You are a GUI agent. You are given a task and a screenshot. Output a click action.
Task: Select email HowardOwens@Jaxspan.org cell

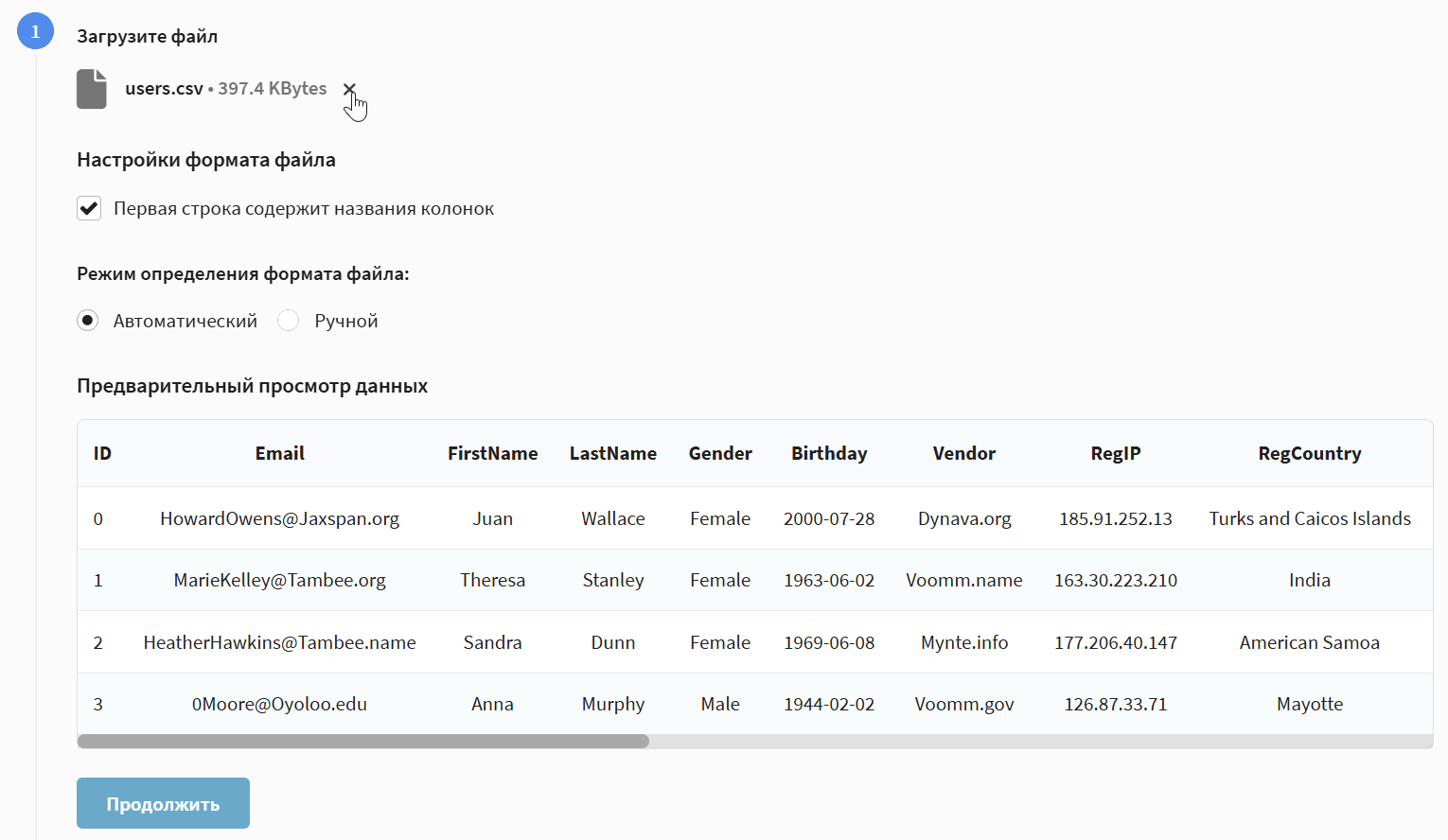click(x=280, y=518)
